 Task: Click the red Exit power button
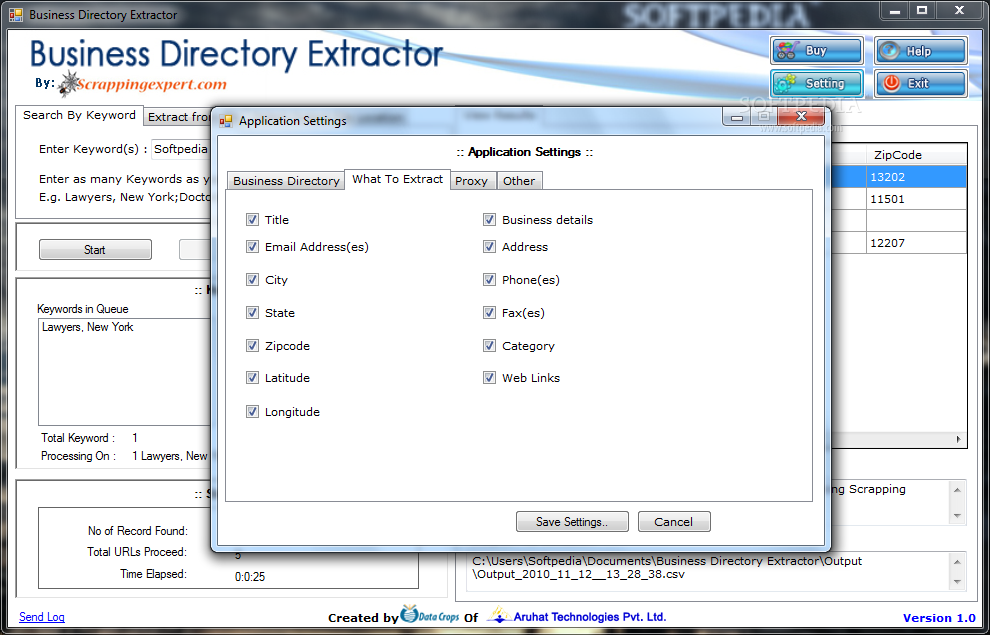pos(920,83)
